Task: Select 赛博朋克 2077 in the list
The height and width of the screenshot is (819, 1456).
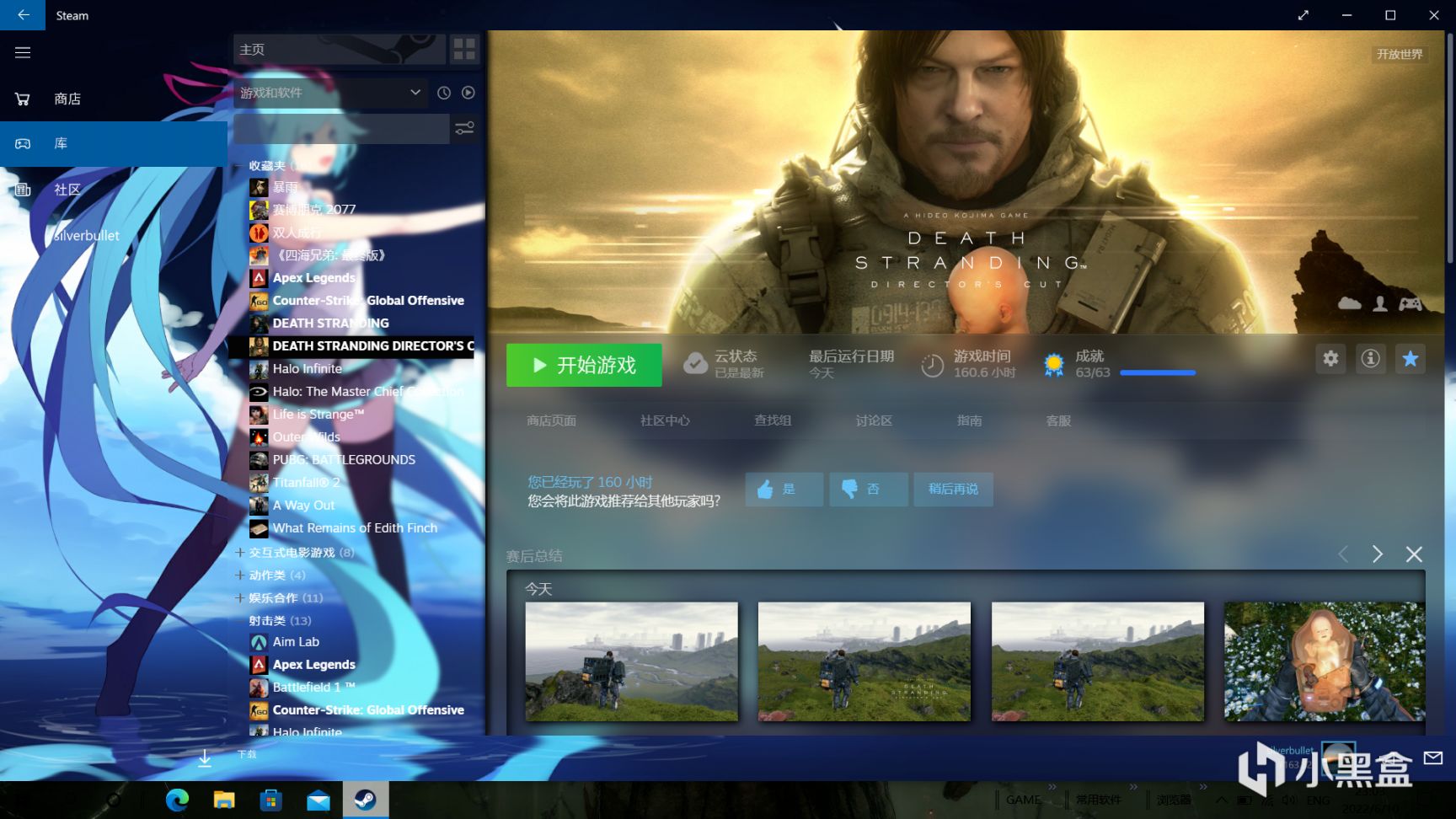Action: [313, 209]
